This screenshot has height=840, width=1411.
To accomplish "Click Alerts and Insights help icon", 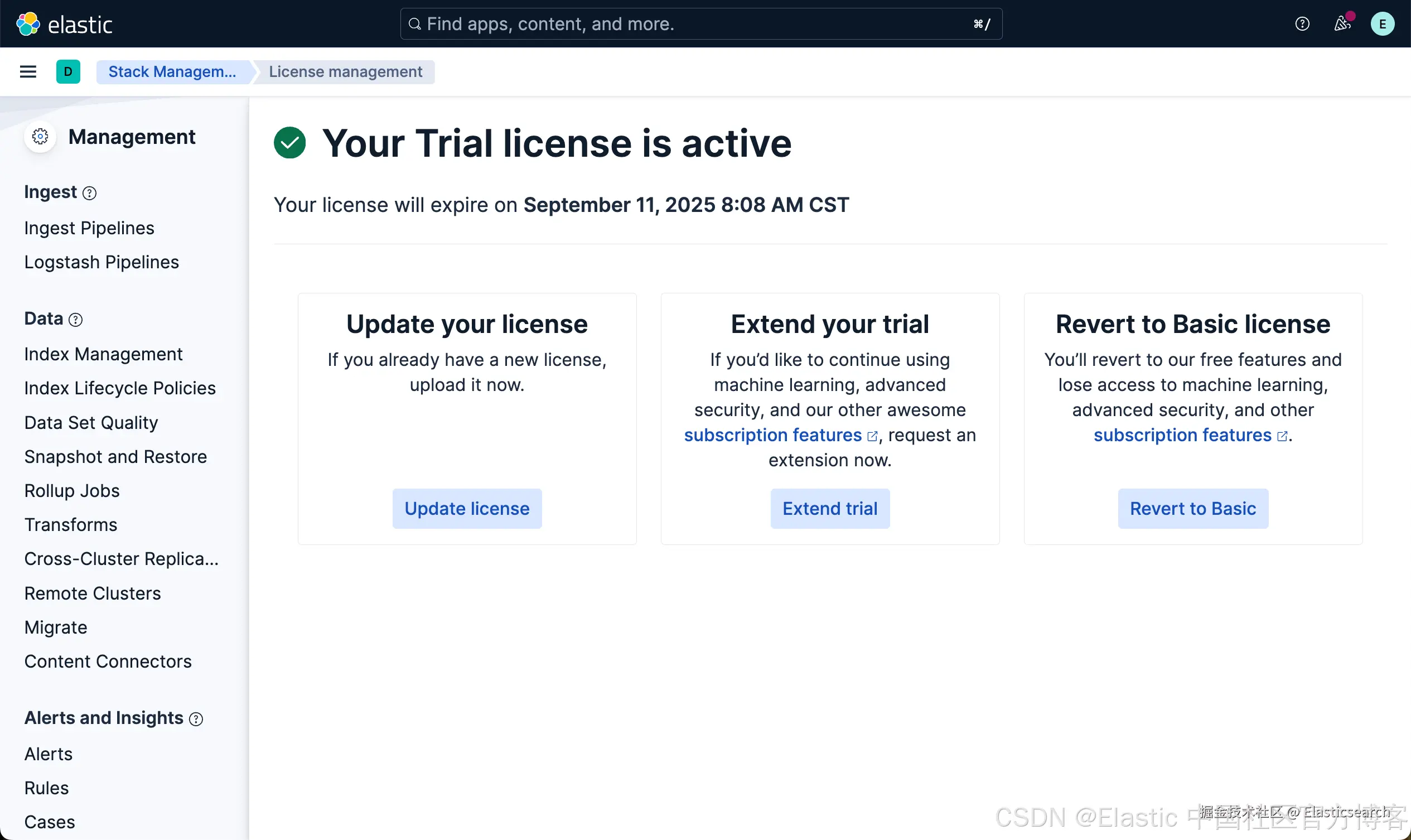I will click(196, 719).
